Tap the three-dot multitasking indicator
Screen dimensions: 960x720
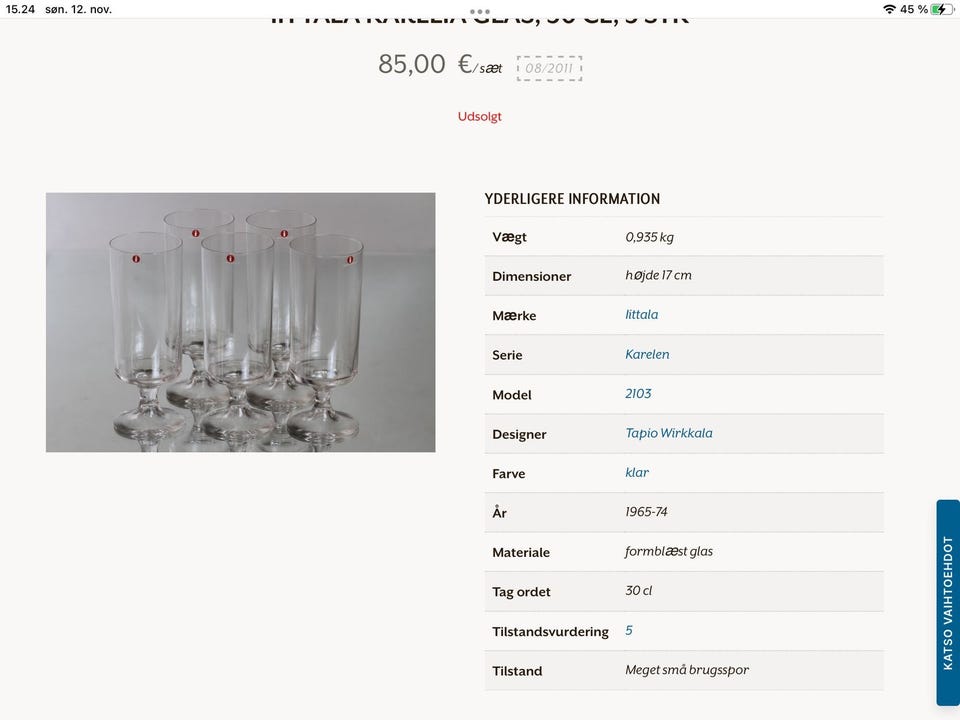tap(480, 12)
